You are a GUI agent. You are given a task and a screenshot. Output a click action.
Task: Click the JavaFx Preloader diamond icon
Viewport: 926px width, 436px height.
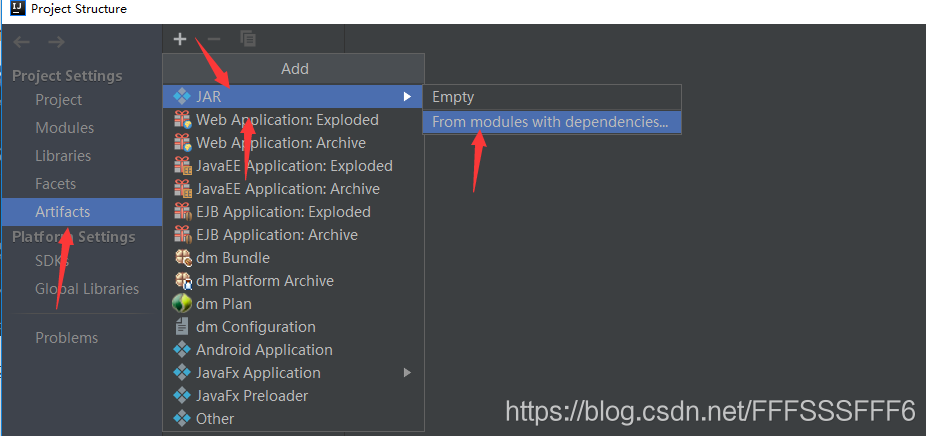[182, 396]
